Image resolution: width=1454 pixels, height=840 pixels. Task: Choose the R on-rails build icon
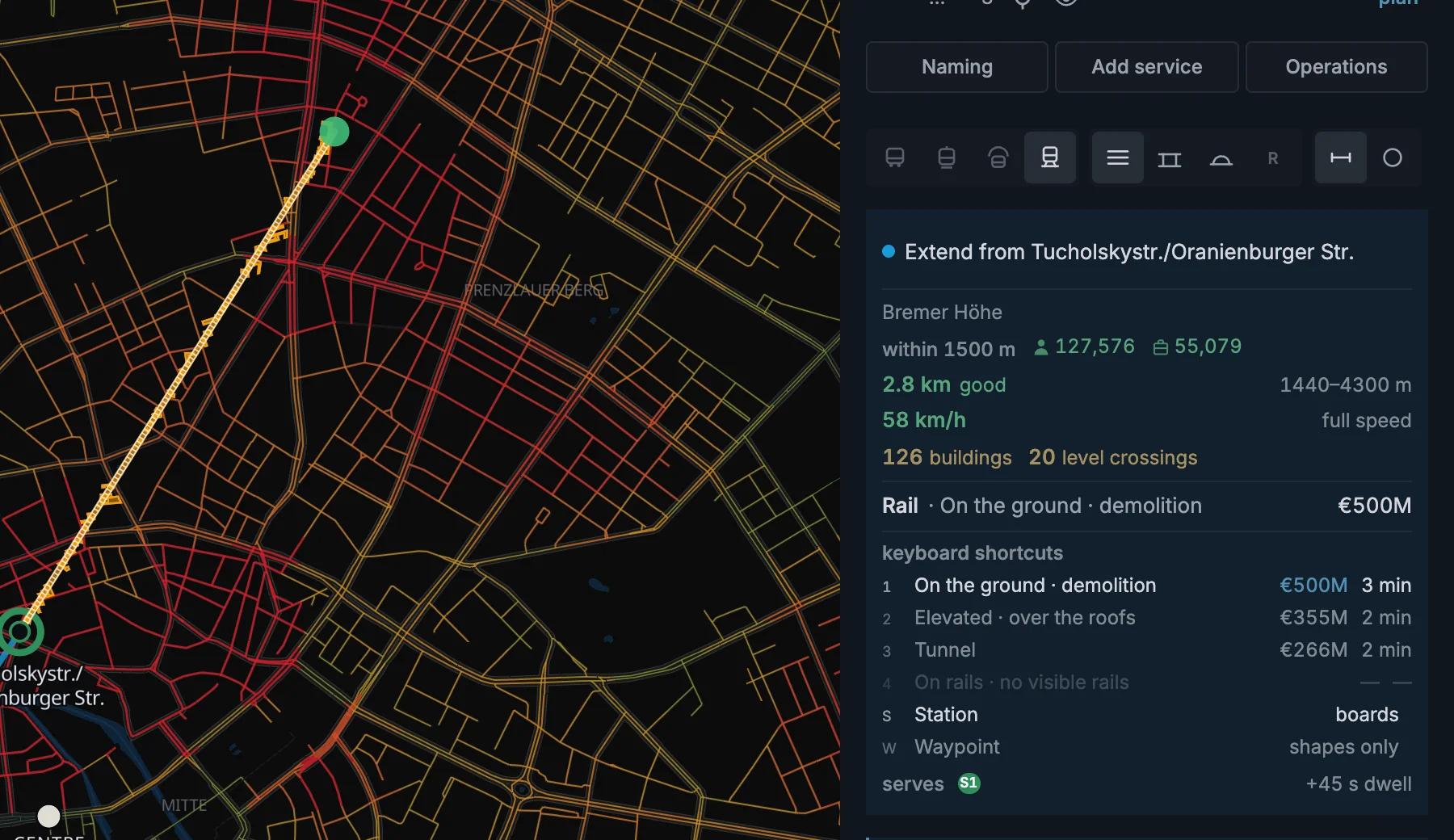(1272, 157)
